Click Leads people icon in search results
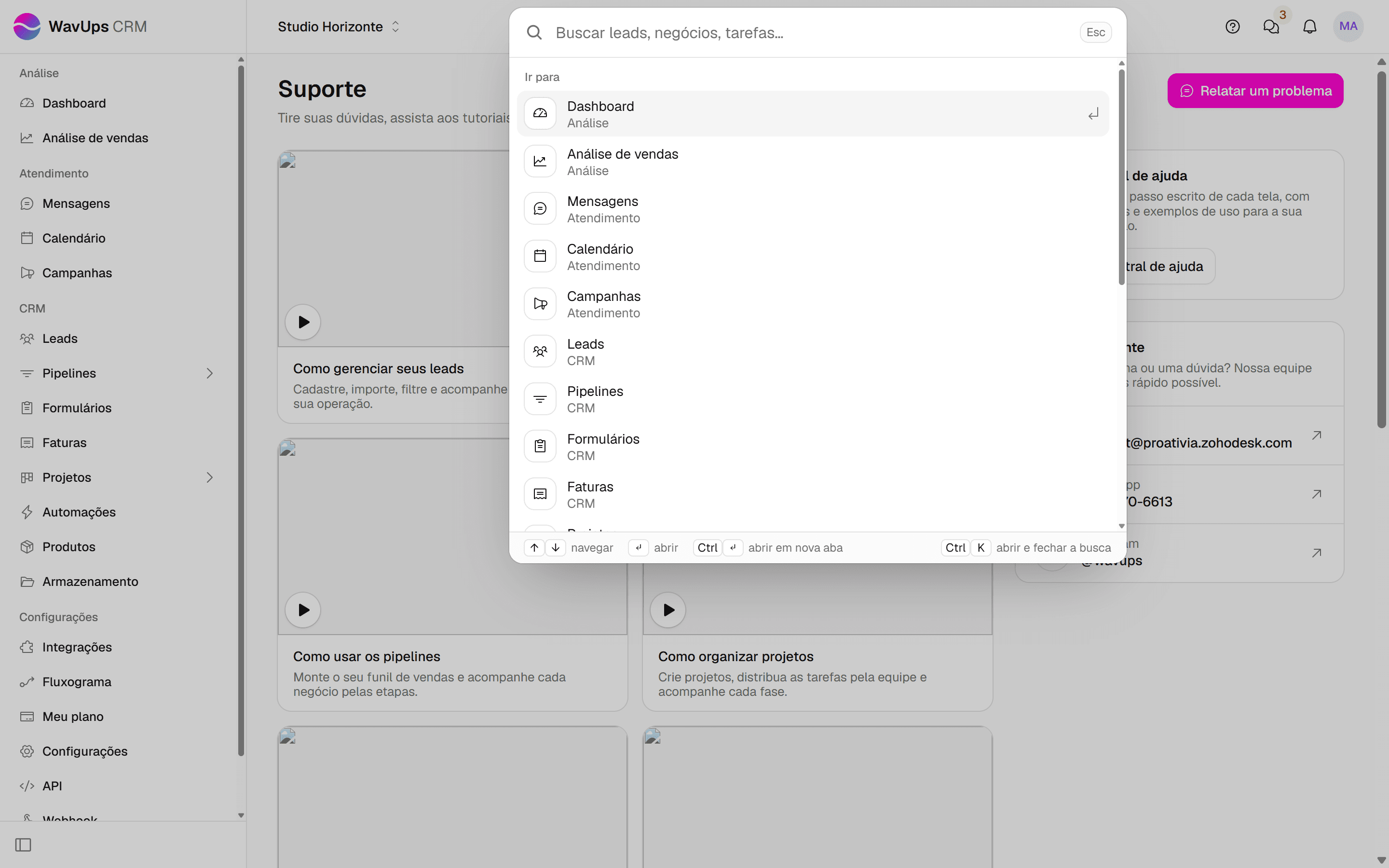The image size is (1389, 868). click(x=540, y=352)
